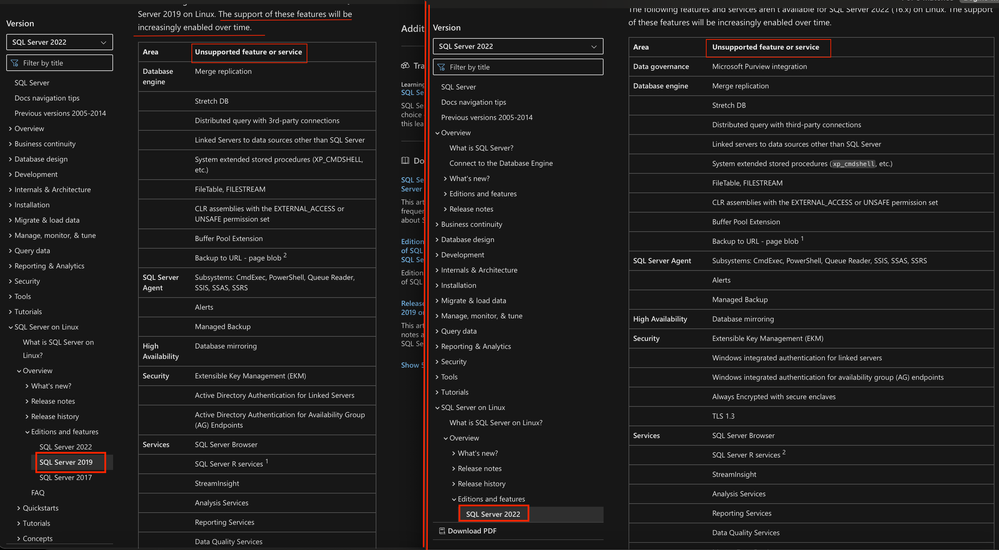
Task: Open the left pane's SQL Server 2022 version dropdown
Action: coord(59,42)
